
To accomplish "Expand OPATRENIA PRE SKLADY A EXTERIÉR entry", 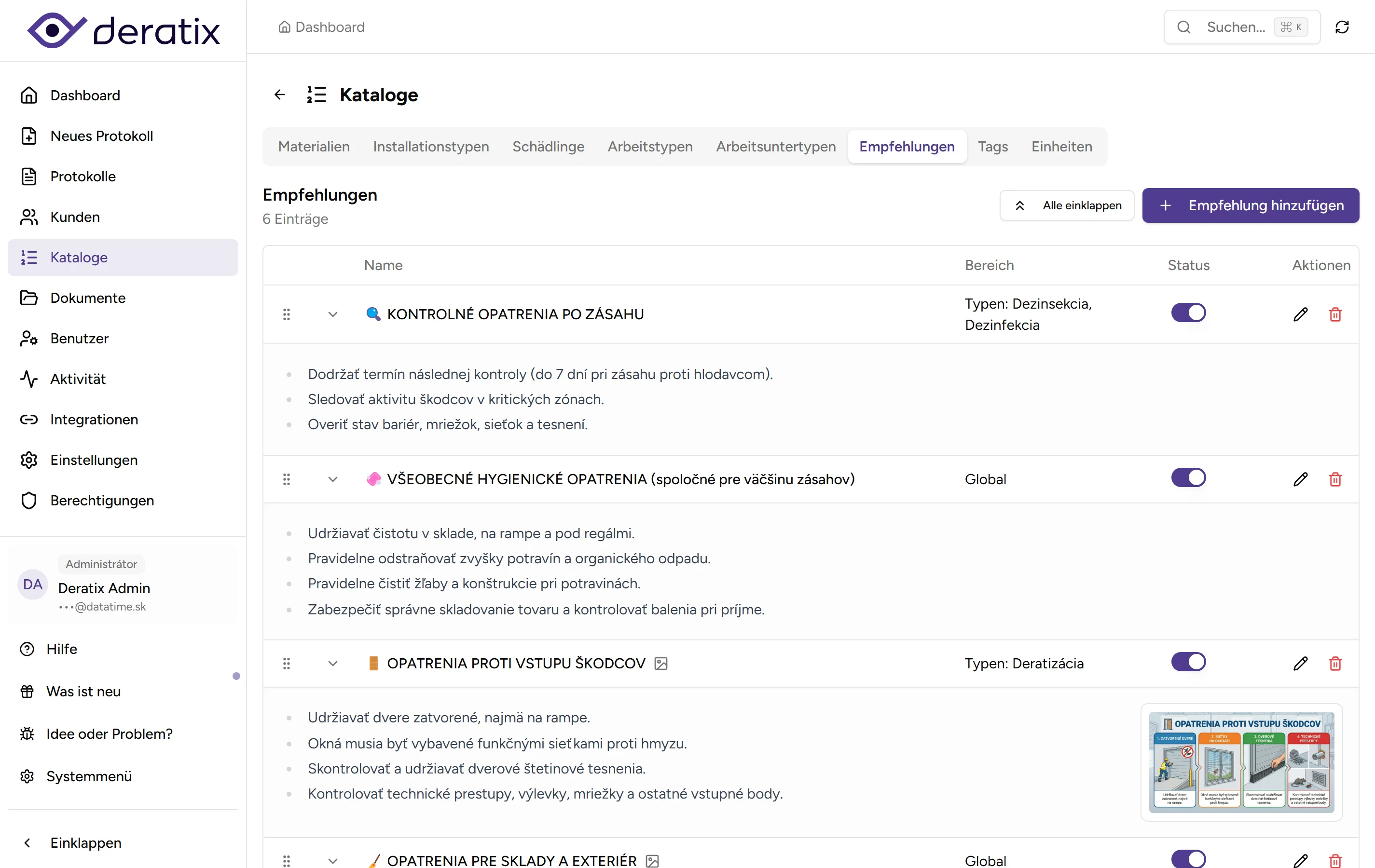I will pyautogui.click(x=333, y=861).
